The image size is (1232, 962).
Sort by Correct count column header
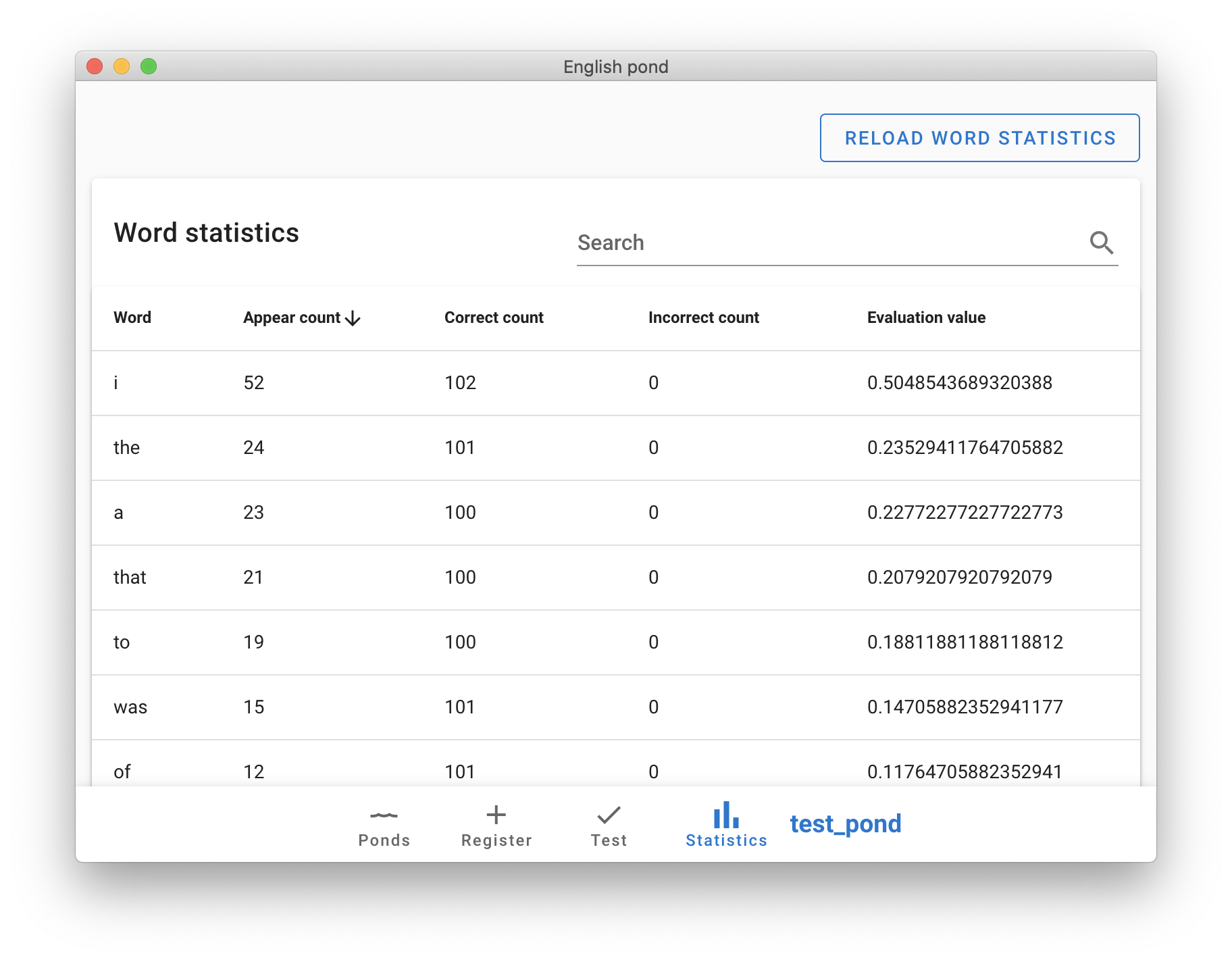pos(494,318)
